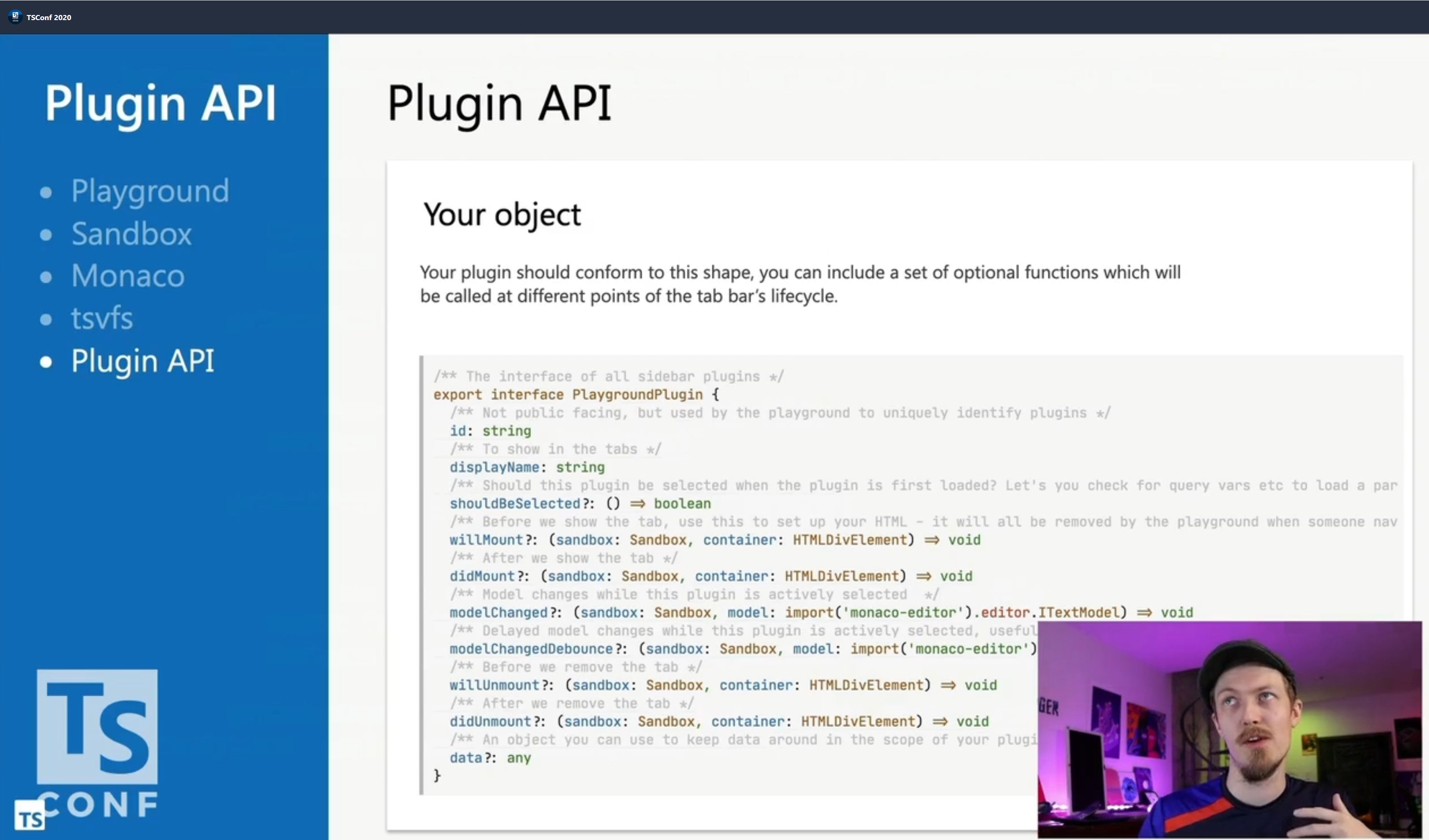Click the comment "After we remove the tab"
Image resolution: width=1429 pixels, height=840 pixels.
(572, 703)
